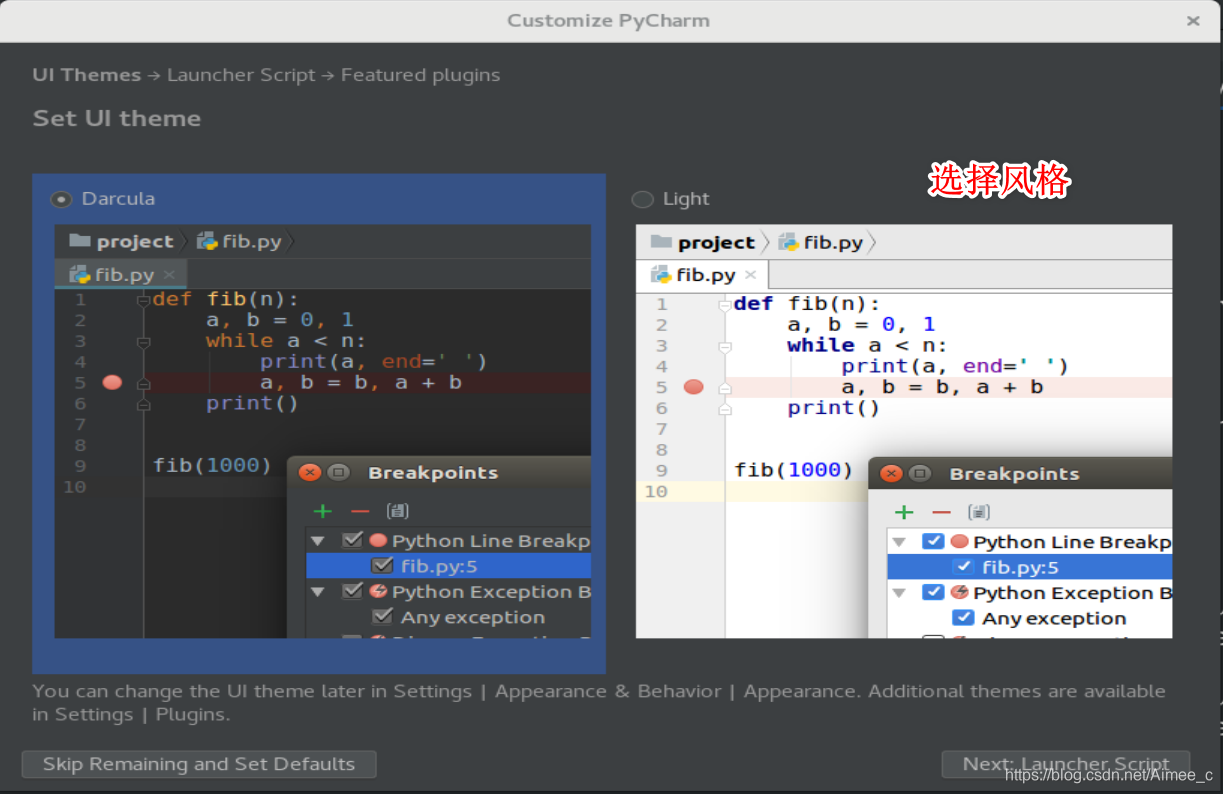Click project folder icon in Darcula preview

click(x=80, y=241)
